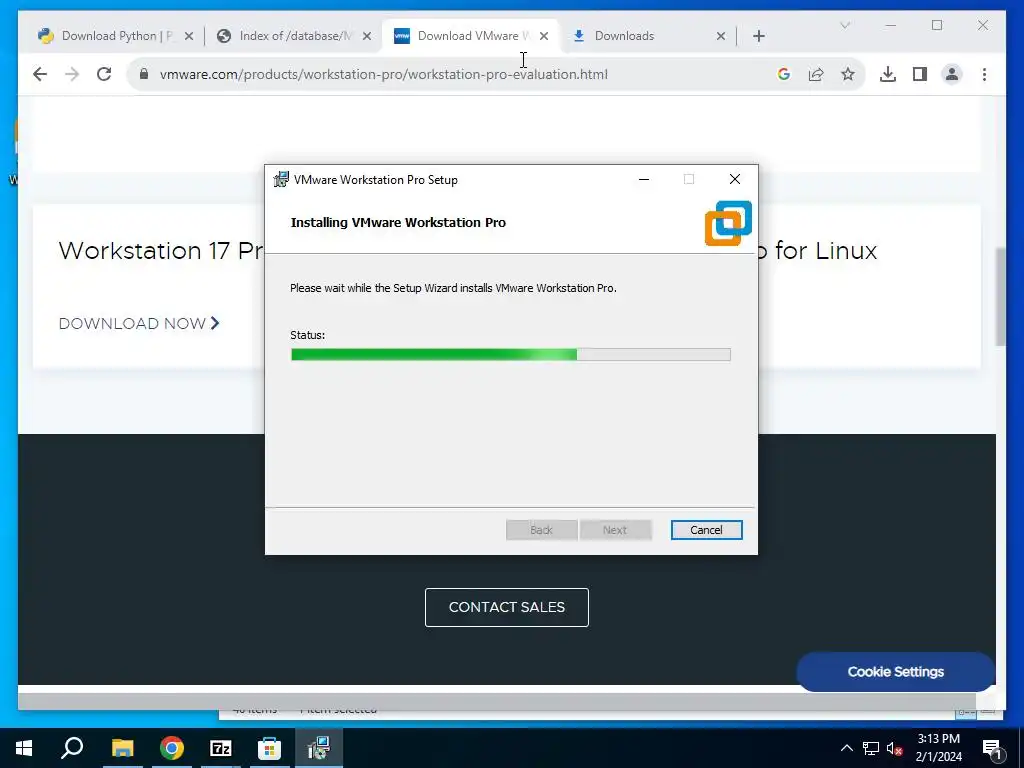Click DOWNLOAD NOW link for Workstation 17

click(138, 323)
